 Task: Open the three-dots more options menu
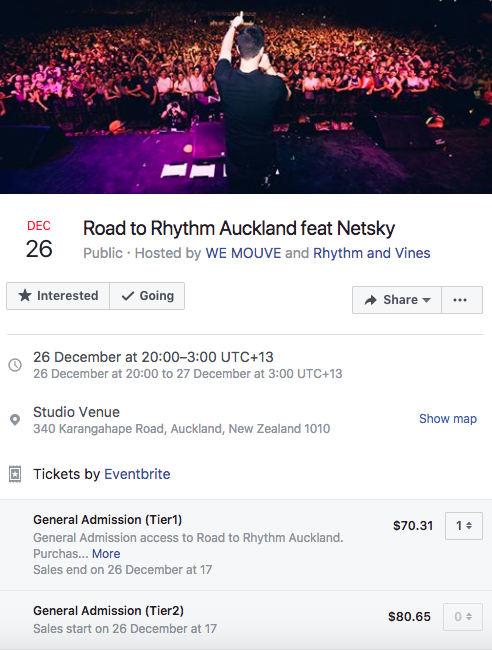pyautogui.click(x=462, y=300)
